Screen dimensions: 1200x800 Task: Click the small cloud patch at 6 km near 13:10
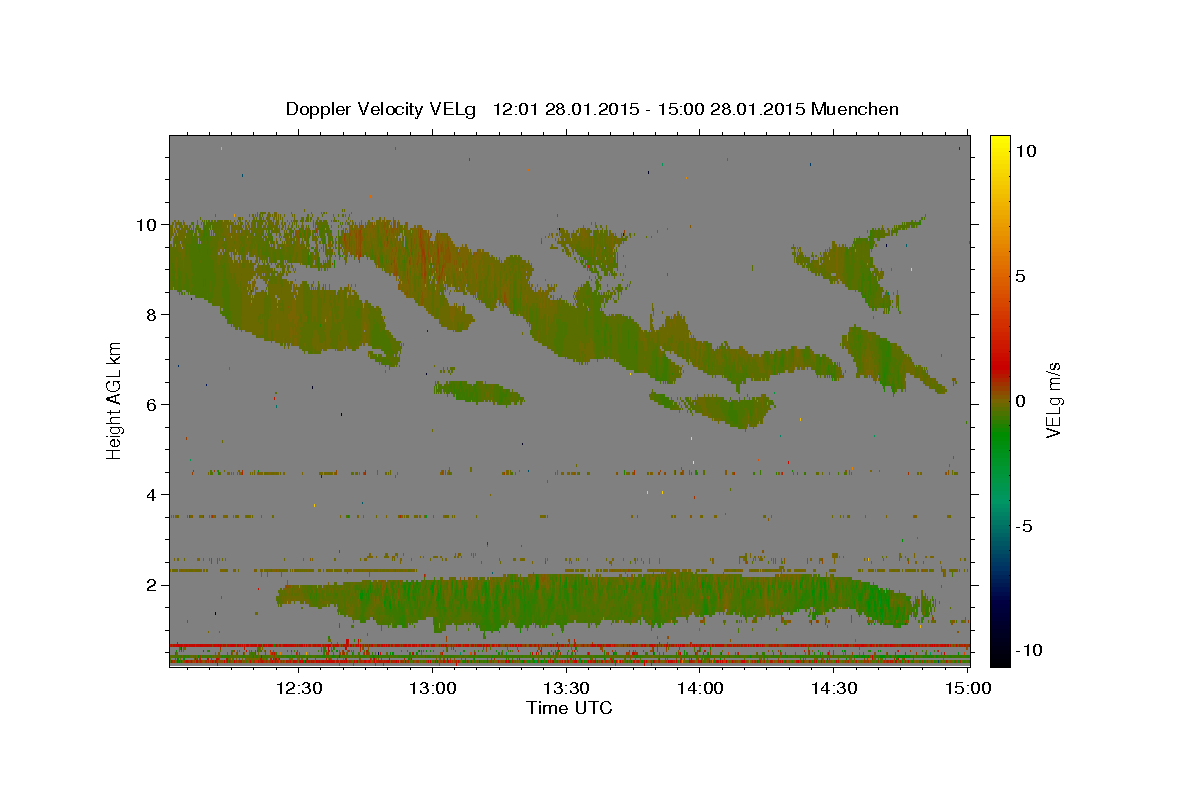[x=478, y=391]
